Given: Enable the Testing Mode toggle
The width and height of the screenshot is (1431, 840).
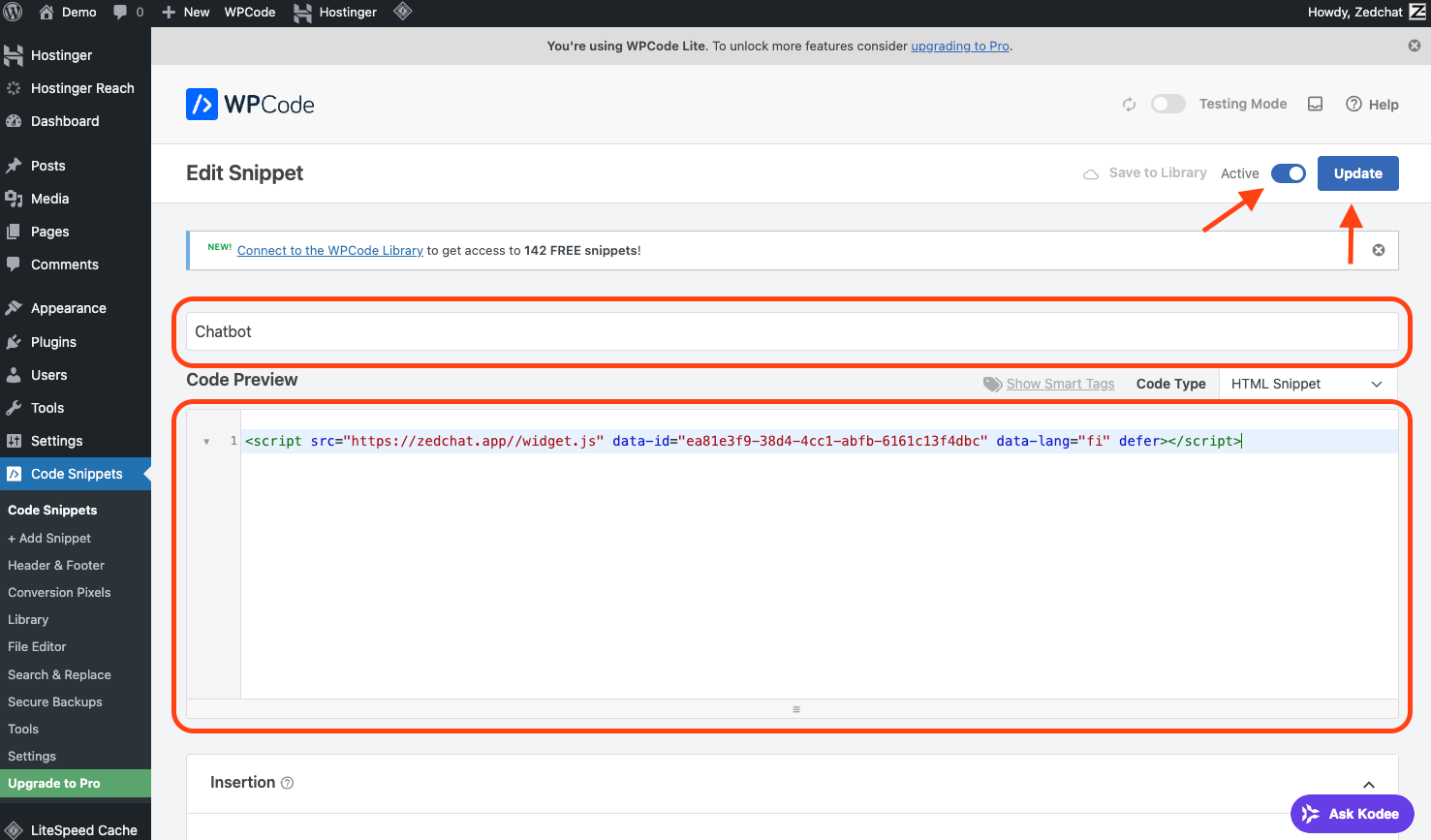Looking at the screenshot, I should click(x=1167, y=104).
